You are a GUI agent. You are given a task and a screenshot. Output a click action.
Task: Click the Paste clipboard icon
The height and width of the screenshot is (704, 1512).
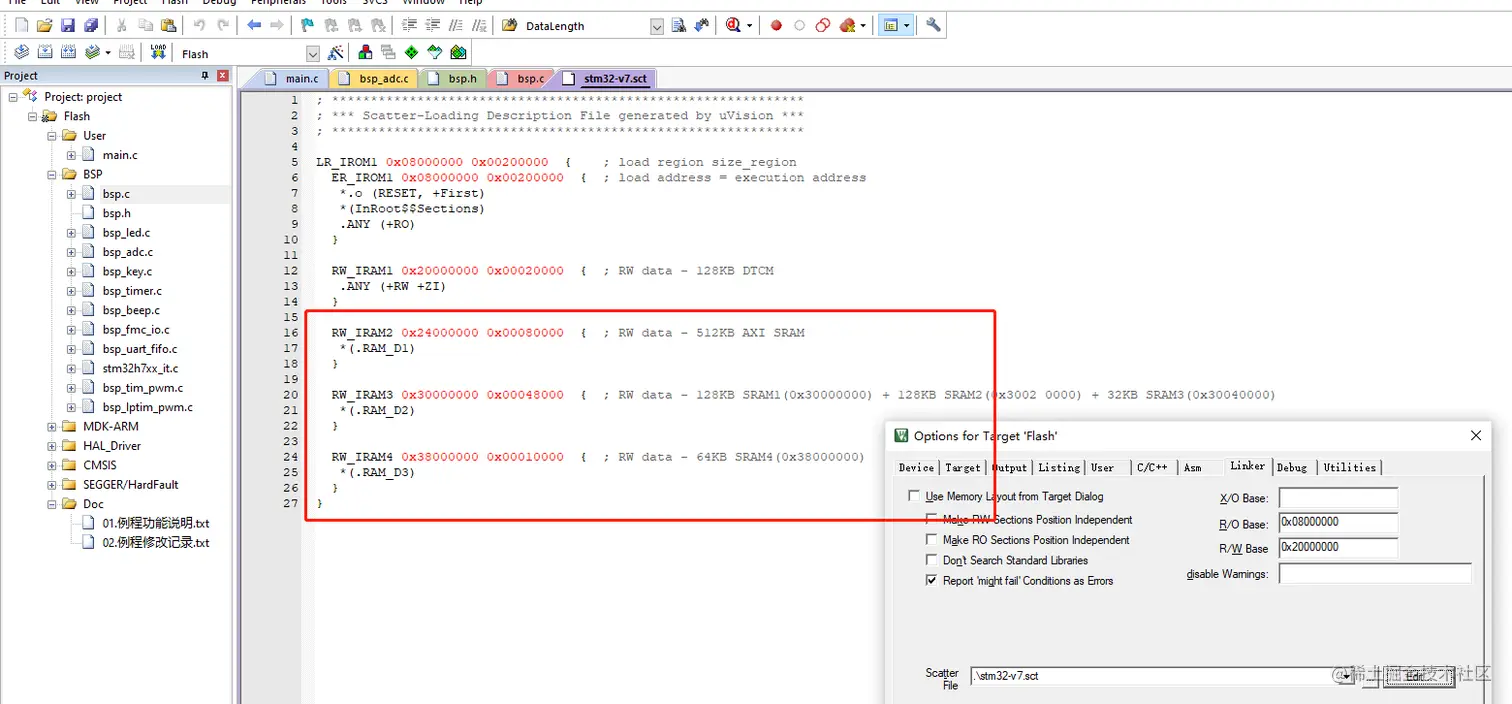(x=167, y=26)
